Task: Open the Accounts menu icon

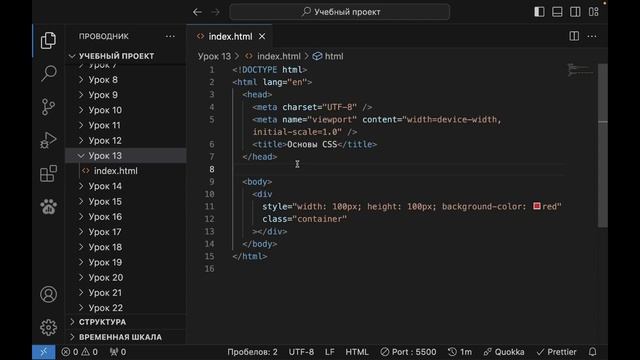Action: (x=48, y=294)
